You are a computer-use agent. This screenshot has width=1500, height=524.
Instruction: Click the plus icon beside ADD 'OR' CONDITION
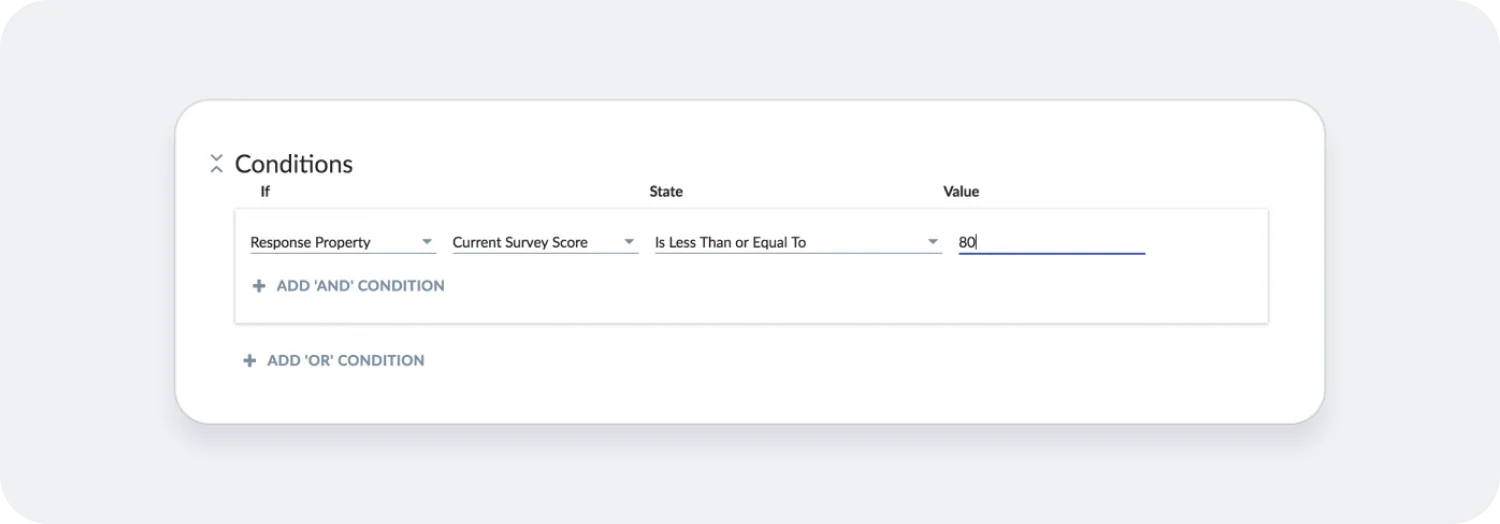(250, 361)
